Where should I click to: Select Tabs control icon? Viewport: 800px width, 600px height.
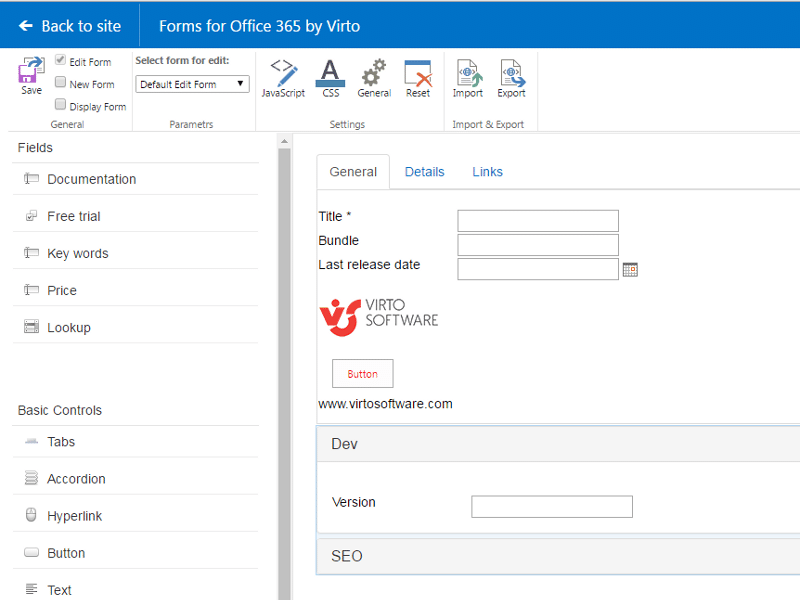point(31,441)
